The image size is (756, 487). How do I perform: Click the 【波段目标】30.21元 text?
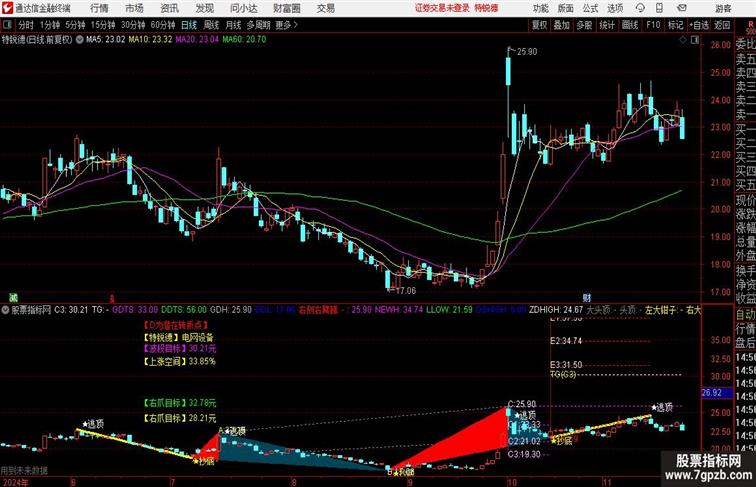point(179,349)
